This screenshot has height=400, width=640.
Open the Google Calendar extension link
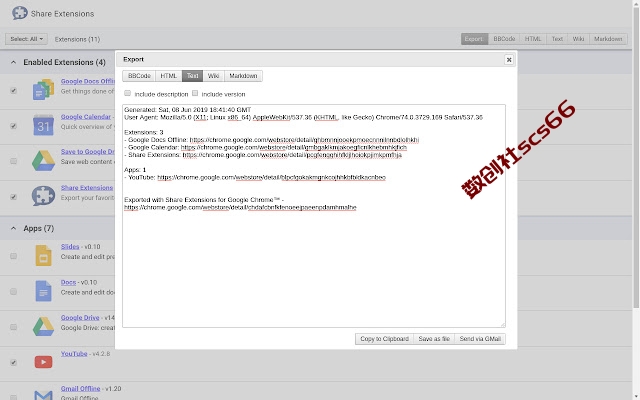tap(86, 117)
